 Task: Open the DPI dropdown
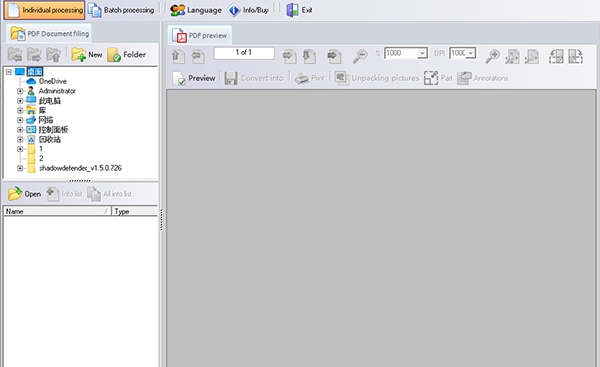[x=471, y=53]
